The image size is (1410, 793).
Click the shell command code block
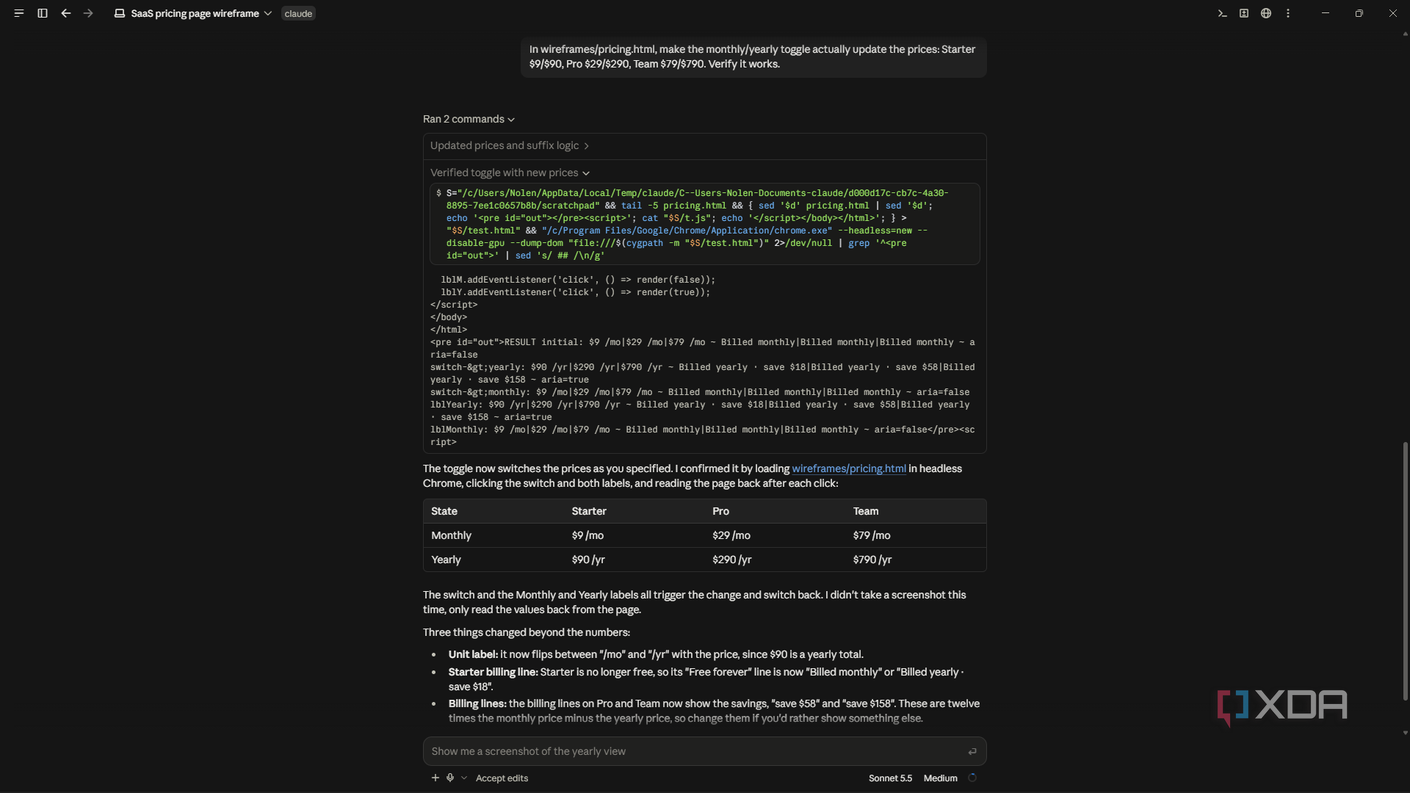coord(705,224)
